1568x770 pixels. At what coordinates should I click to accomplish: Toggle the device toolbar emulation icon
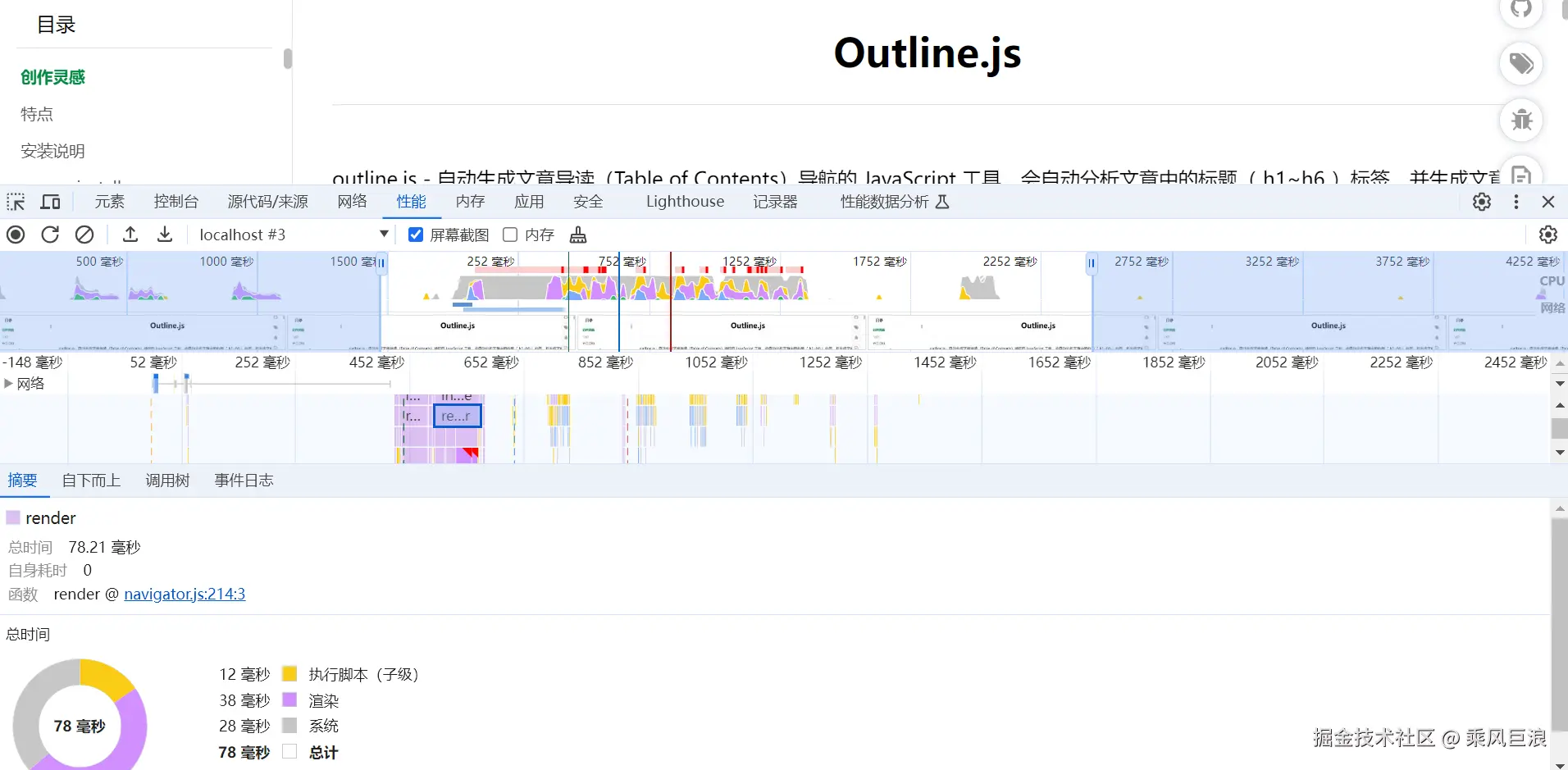pyautogui.click(x=49, y=201)
